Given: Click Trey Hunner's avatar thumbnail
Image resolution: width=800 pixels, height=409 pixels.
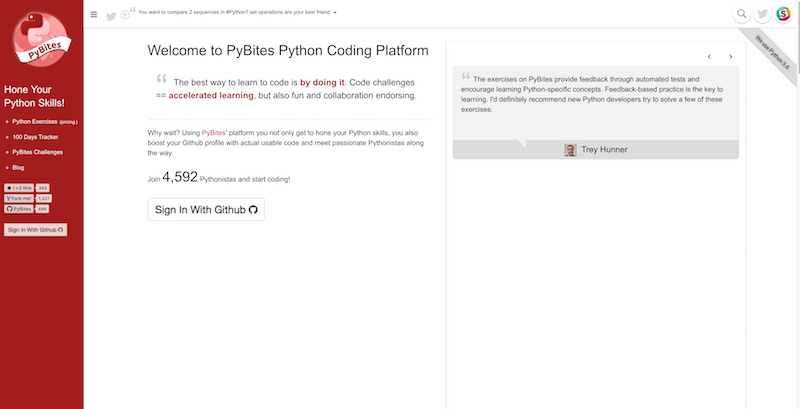Looking at the screenshot, I should point(570,150).
